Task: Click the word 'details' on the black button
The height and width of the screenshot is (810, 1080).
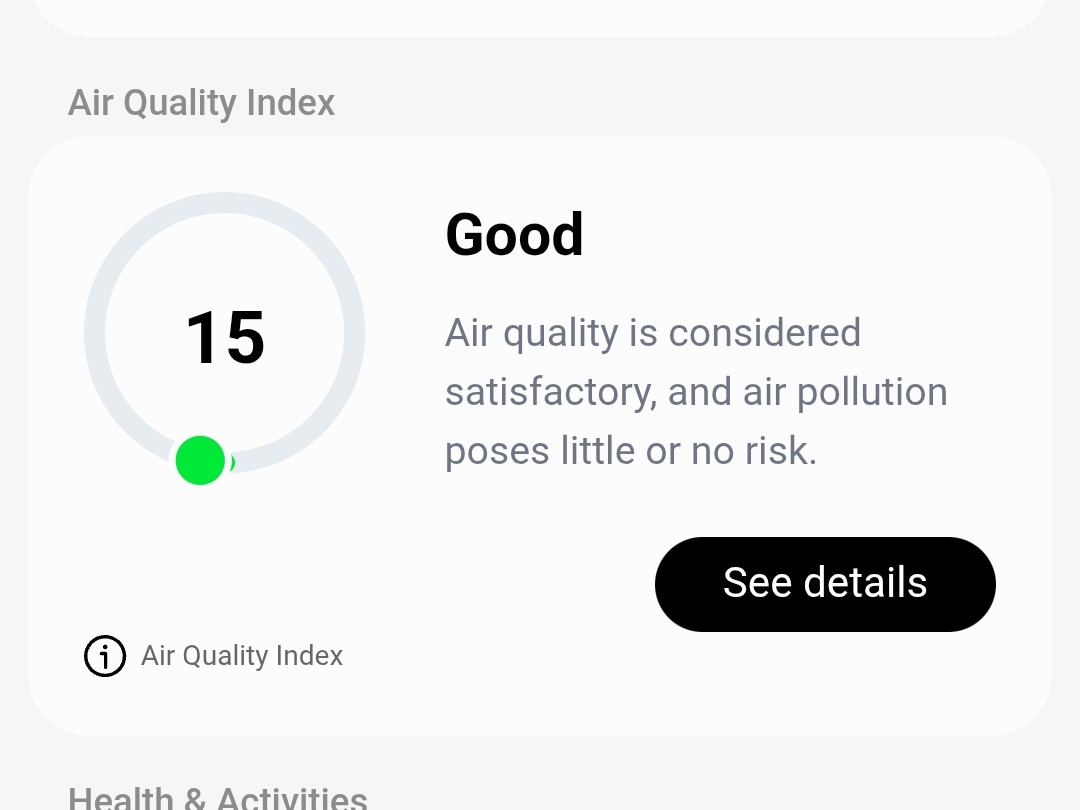Action: [865, 582]
